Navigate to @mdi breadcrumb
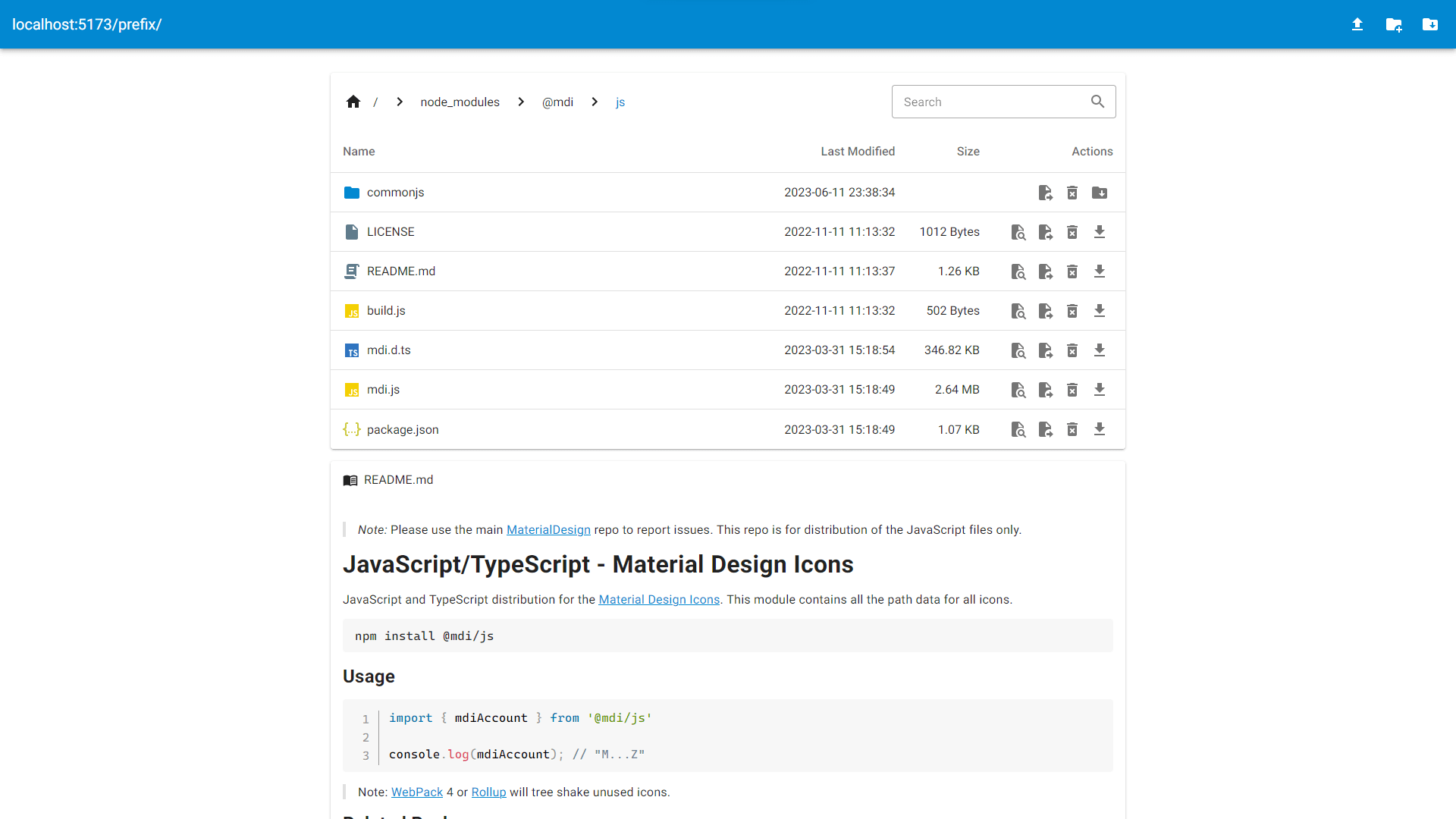 557,102
